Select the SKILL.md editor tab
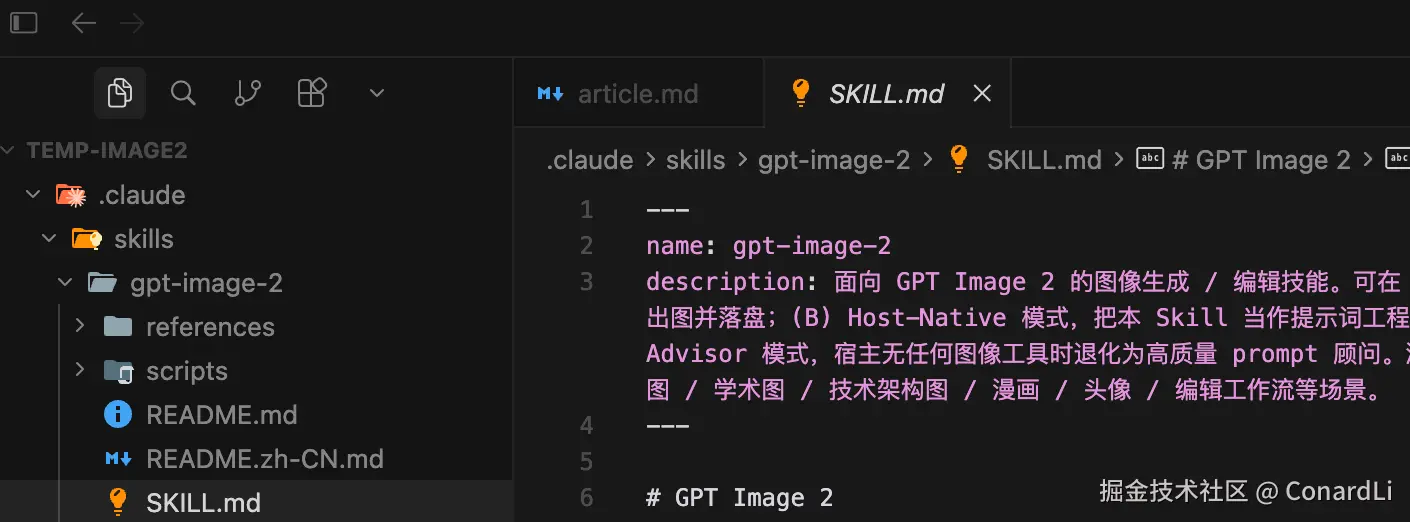 (885, 94)
